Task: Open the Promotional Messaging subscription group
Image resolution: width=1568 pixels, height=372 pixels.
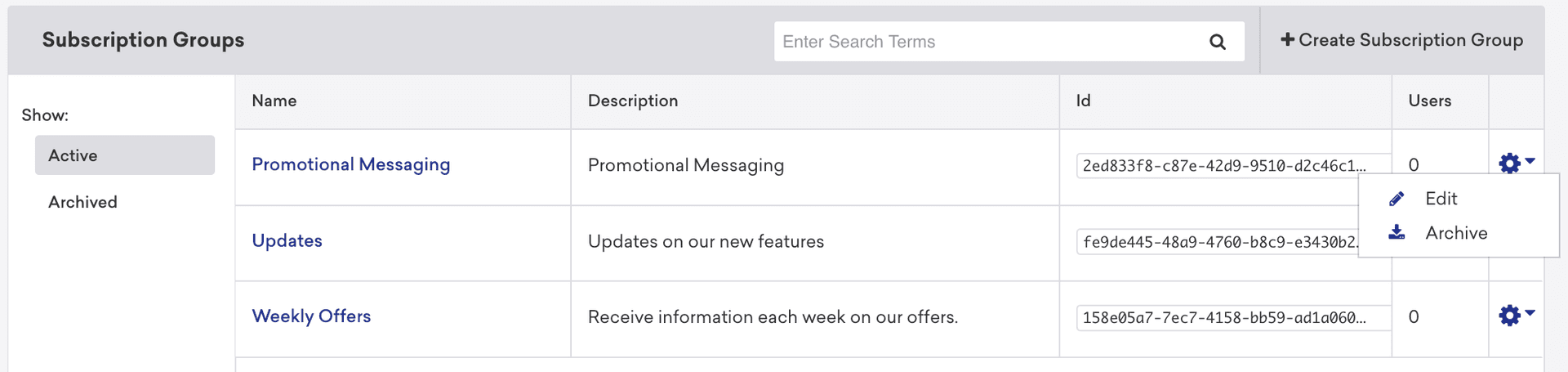Action: point(350,164)
